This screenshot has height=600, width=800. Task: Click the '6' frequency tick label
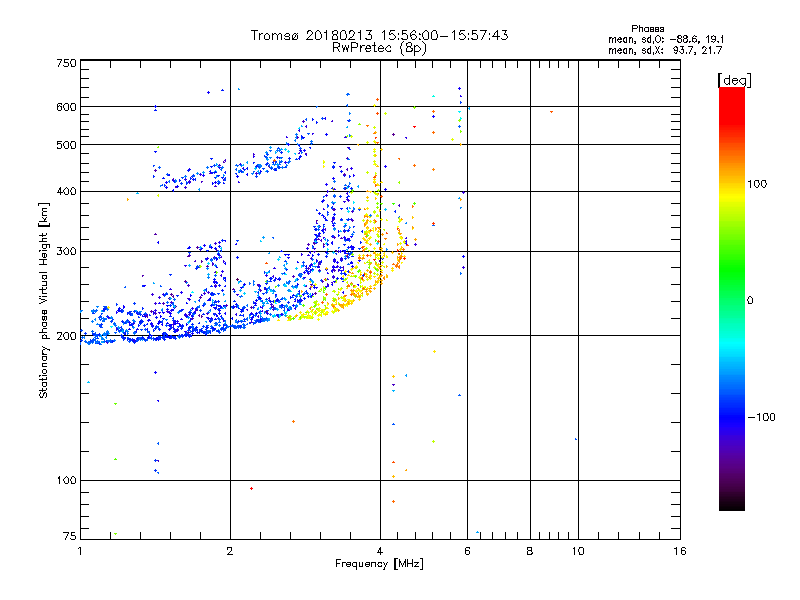(x=467, y=551)
